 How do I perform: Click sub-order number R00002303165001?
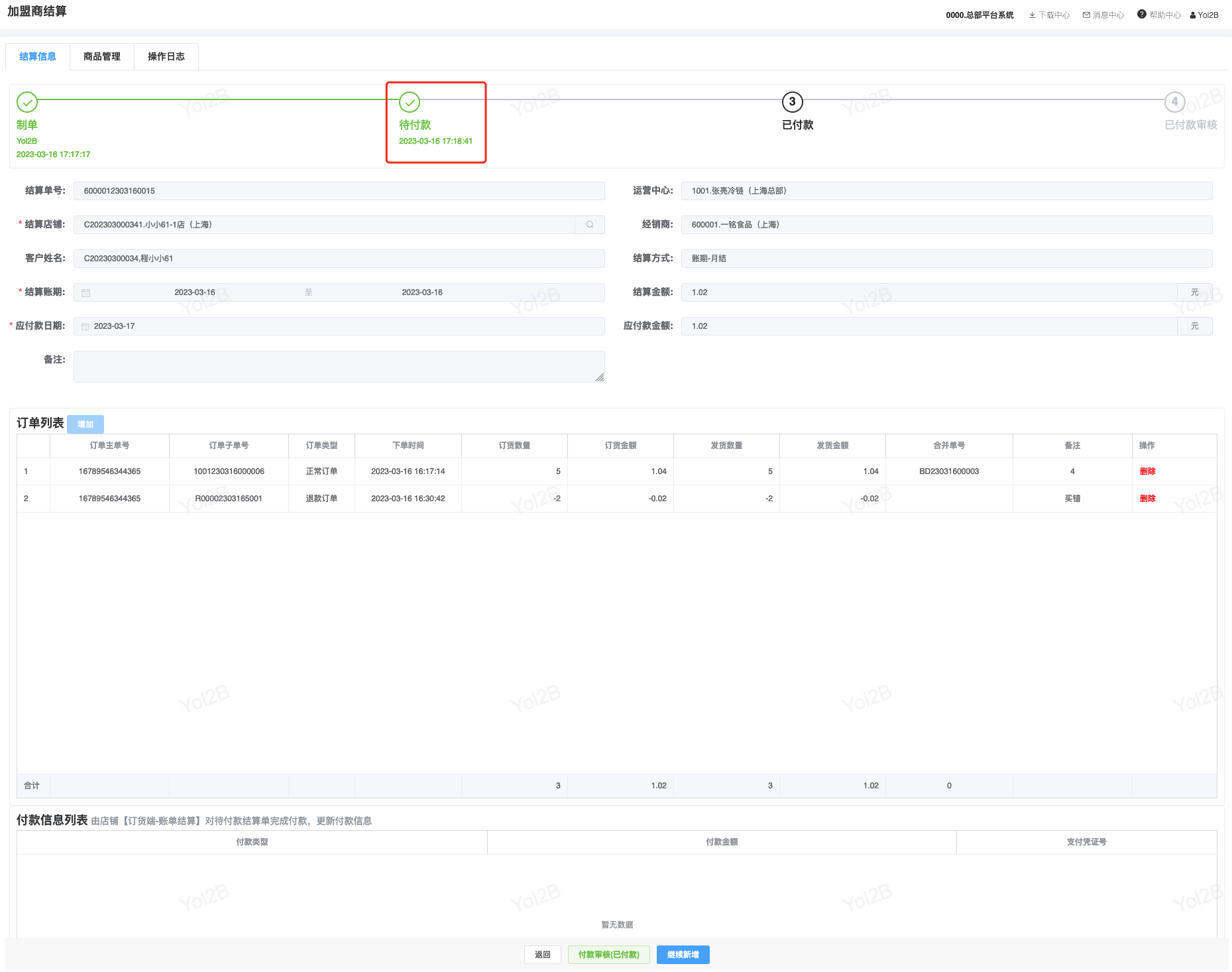point(229,499)
